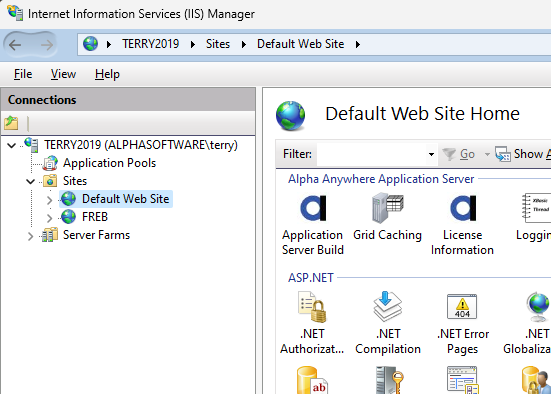Open the dropdown arrow beside Go
This screenshot has width=551, height=394.
tap(487, 154)
